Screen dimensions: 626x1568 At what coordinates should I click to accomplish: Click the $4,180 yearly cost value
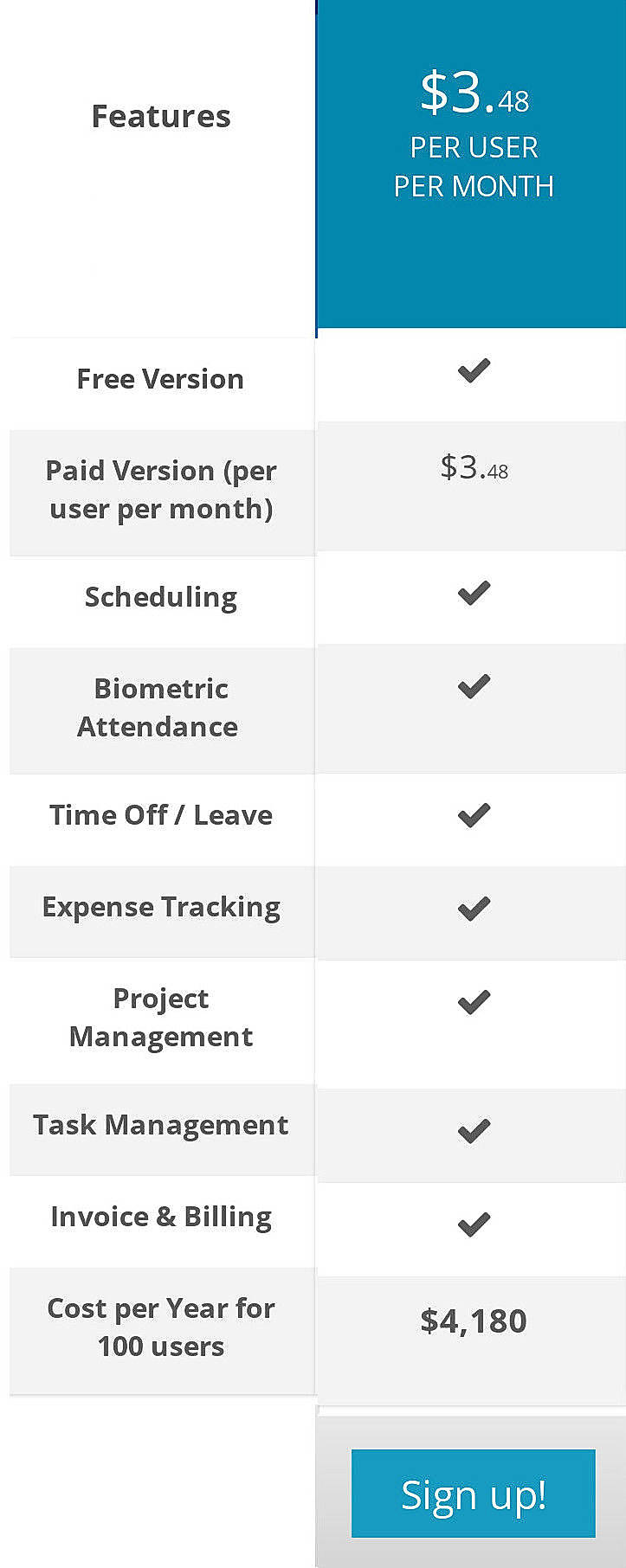(x=472, y=1321)
